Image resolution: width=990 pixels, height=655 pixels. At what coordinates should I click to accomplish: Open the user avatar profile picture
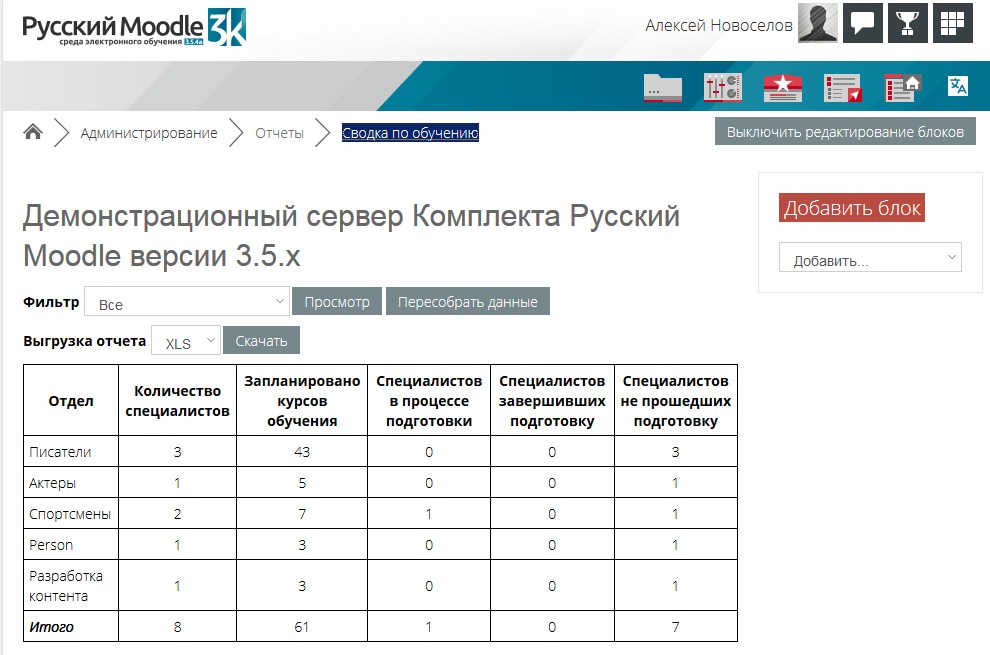click(818, 23)
